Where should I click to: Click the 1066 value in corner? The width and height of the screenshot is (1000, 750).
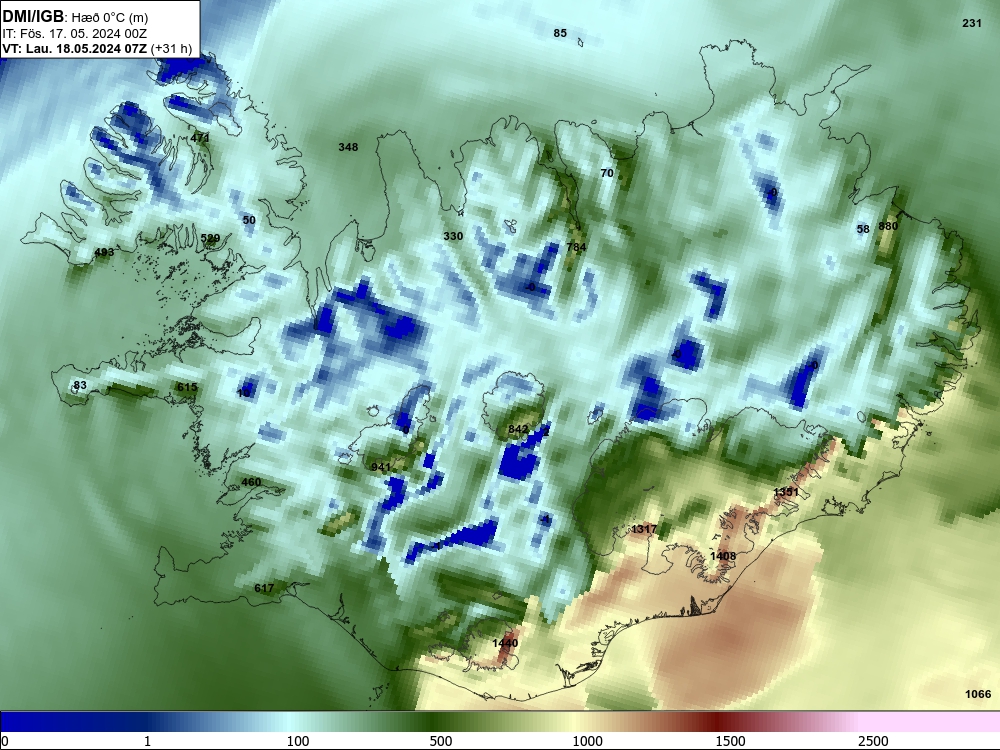click(x=978, y=695)
